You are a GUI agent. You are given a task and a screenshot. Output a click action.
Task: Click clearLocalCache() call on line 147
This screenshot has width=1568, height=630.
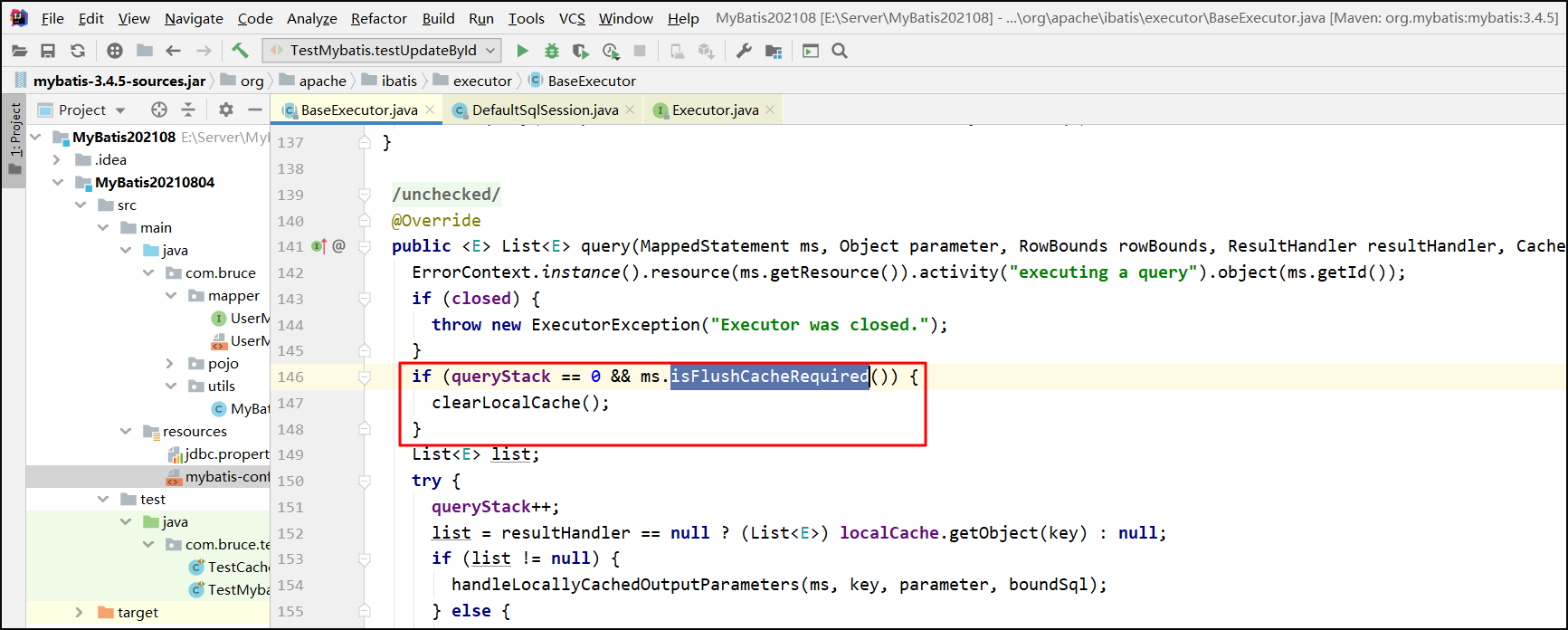(520, 403)
